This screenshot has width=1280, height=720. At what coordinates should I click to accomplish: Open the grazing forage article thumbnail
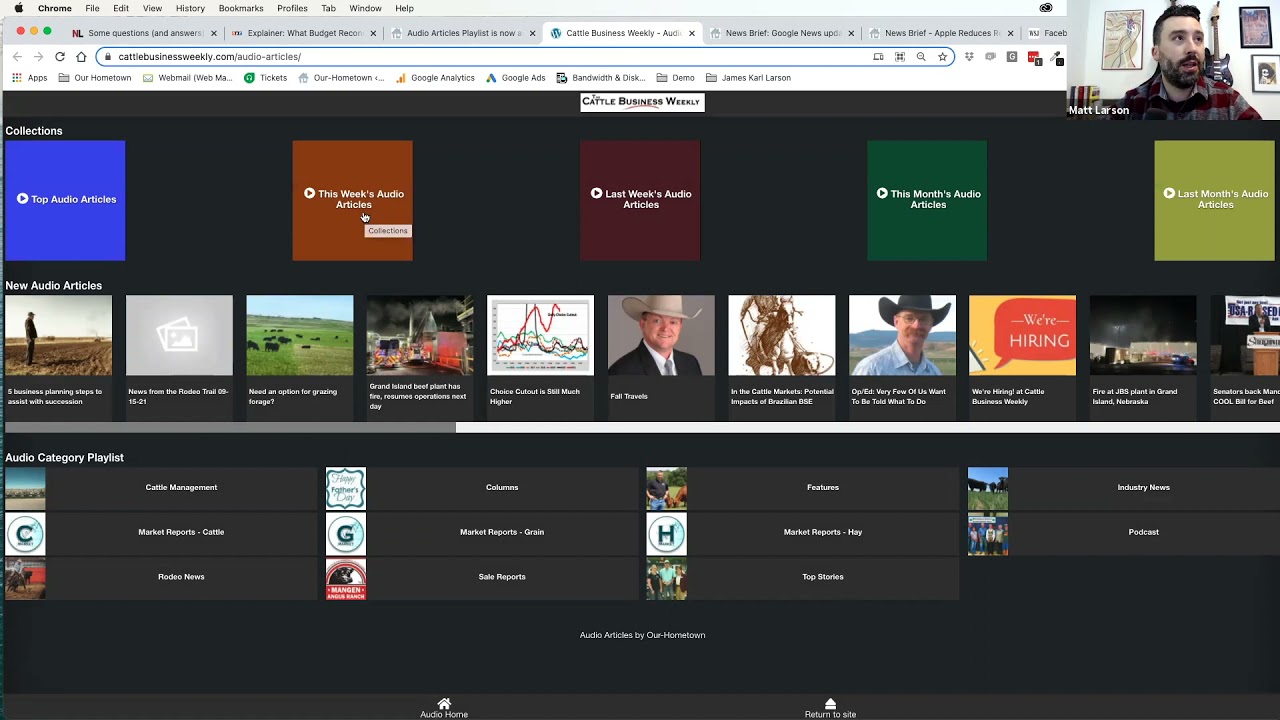[299, 335]
